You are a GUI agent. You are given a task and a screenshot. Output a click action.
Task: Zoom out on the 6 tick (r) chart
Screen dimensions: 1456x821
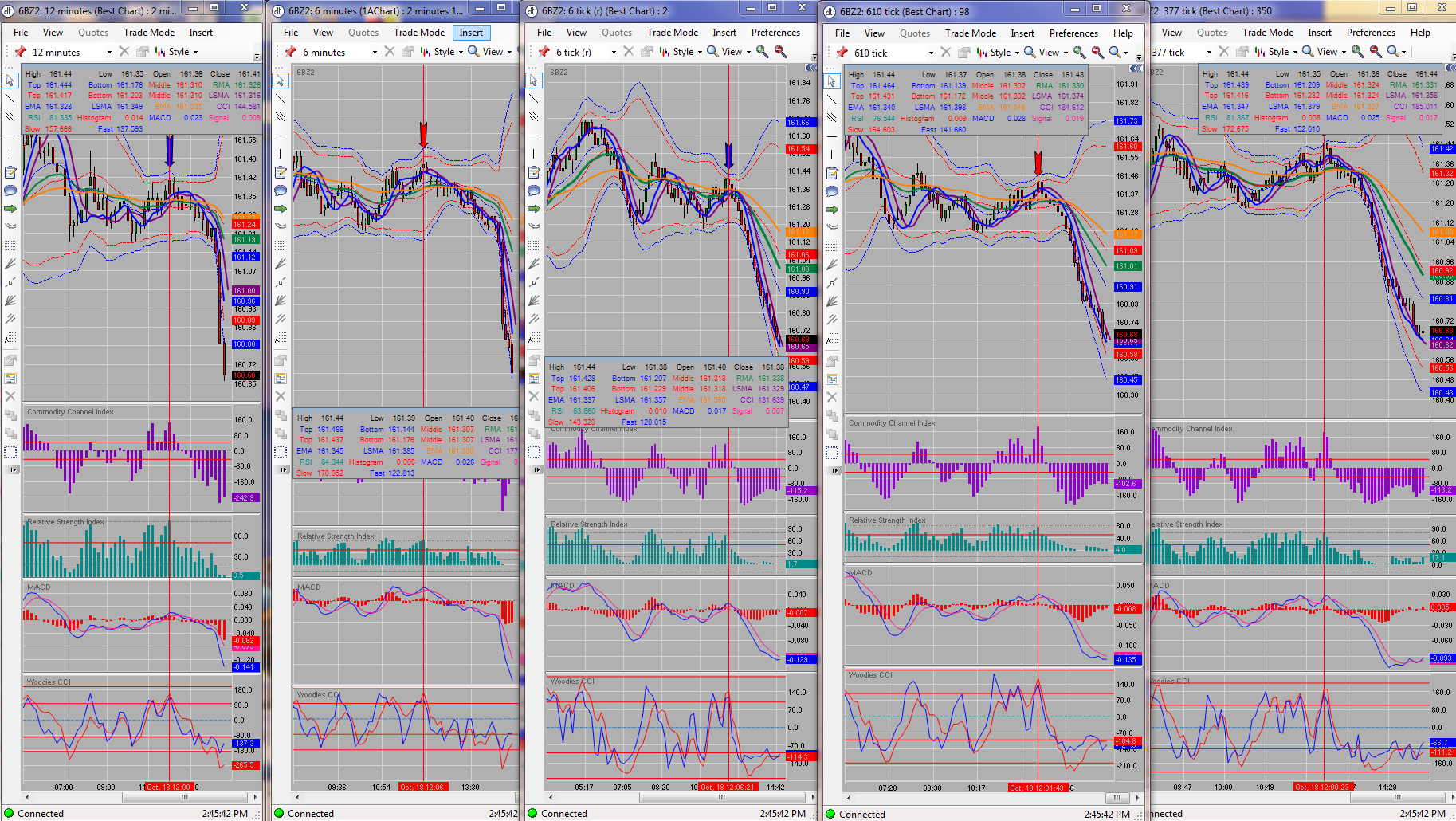[x=781, y=52]
